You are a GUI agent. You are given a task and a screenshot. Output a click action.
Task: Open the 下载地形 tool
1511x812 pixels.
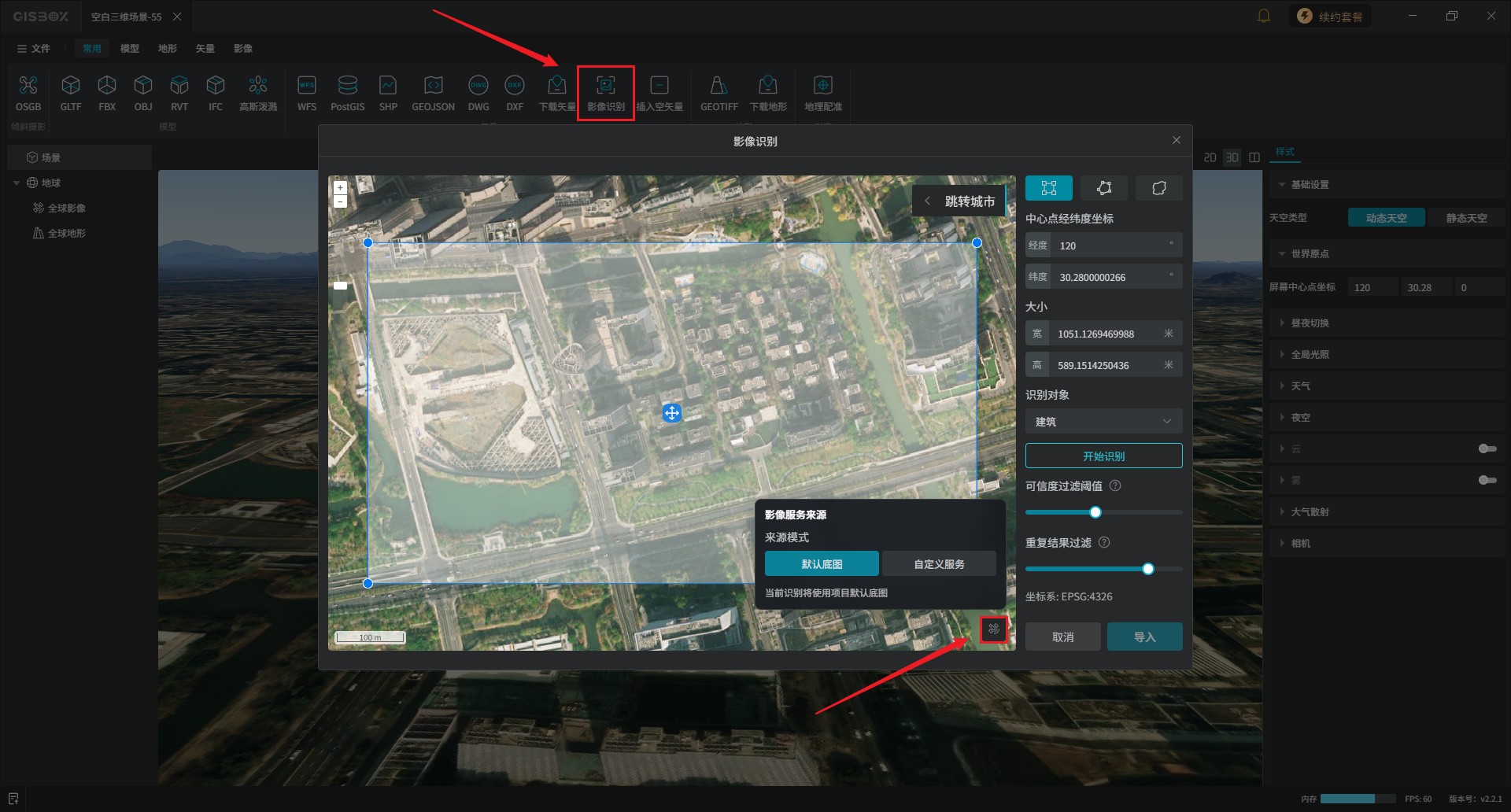[x=768, y=93]
